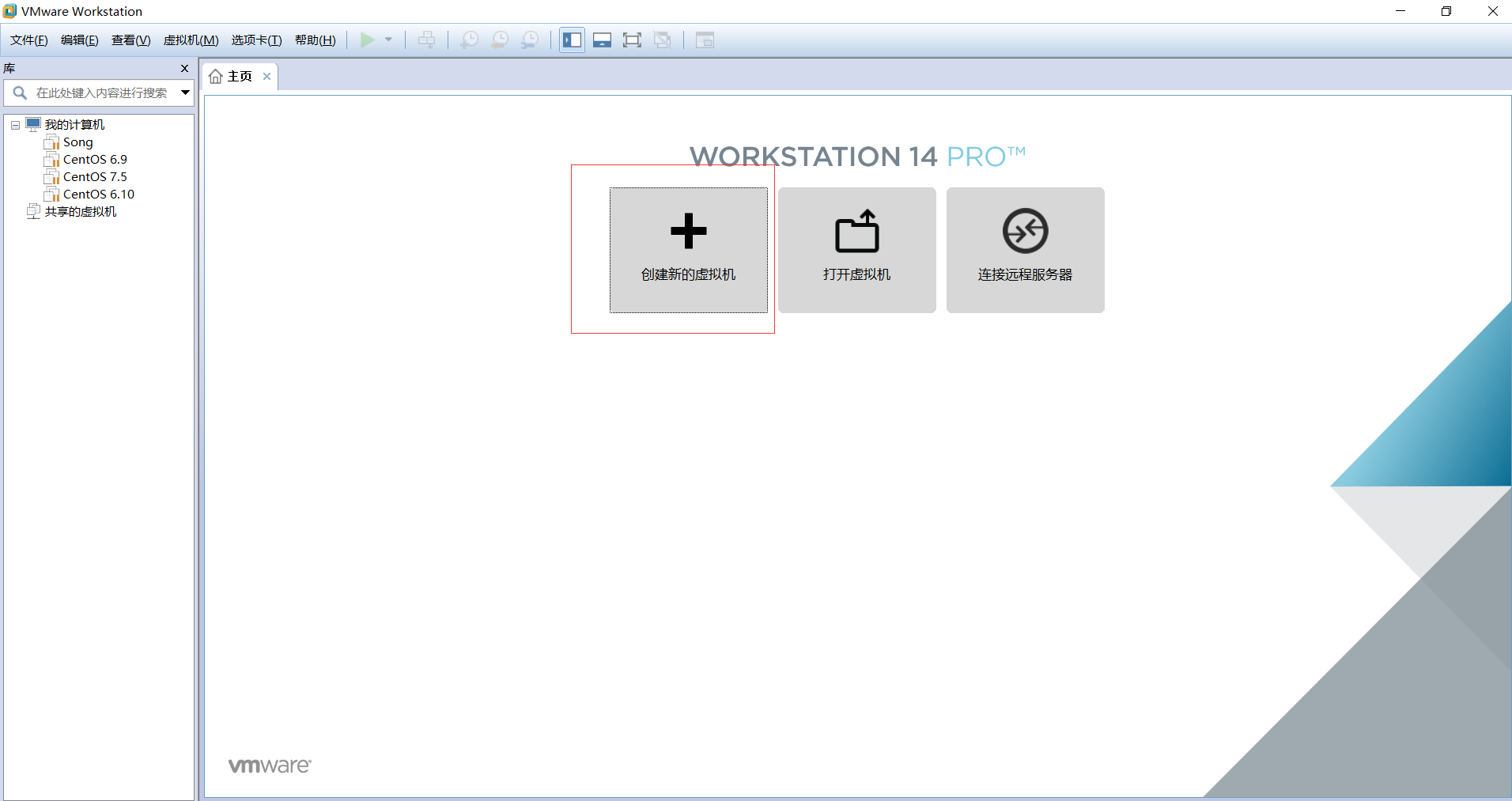
Task: Click the green power-on play icon
Action: coord(368,40)
